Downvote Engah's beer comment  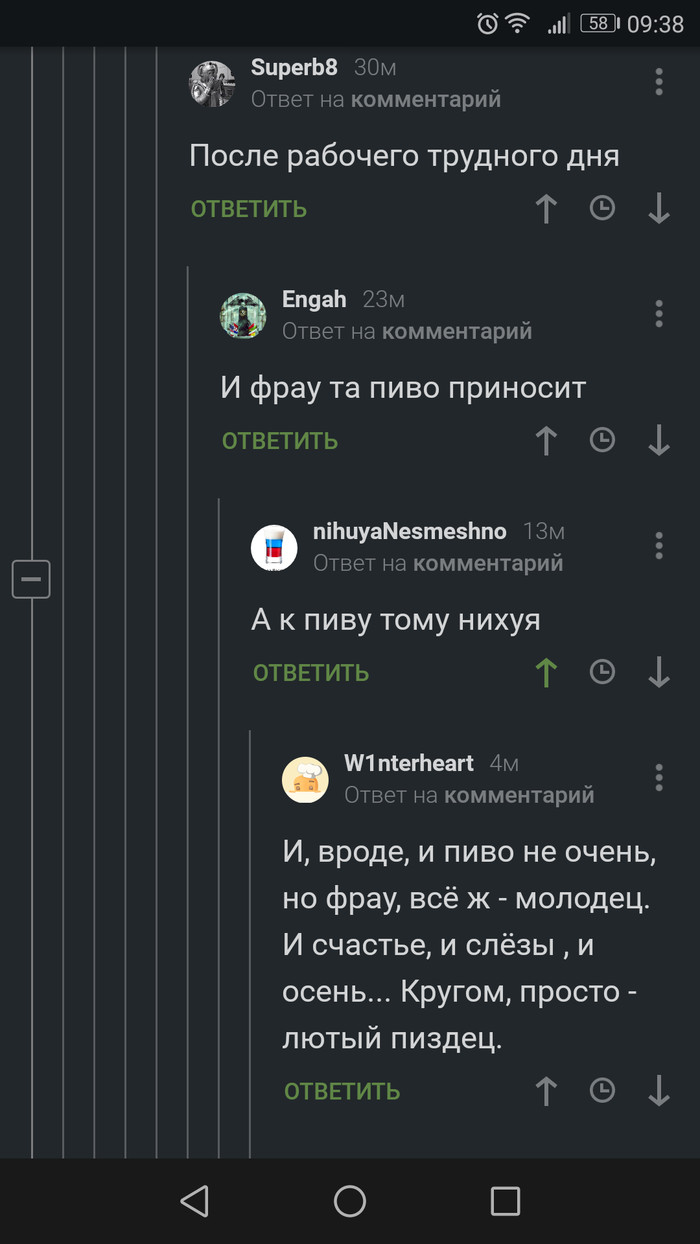pyautogui.click(x=658, y=441)
